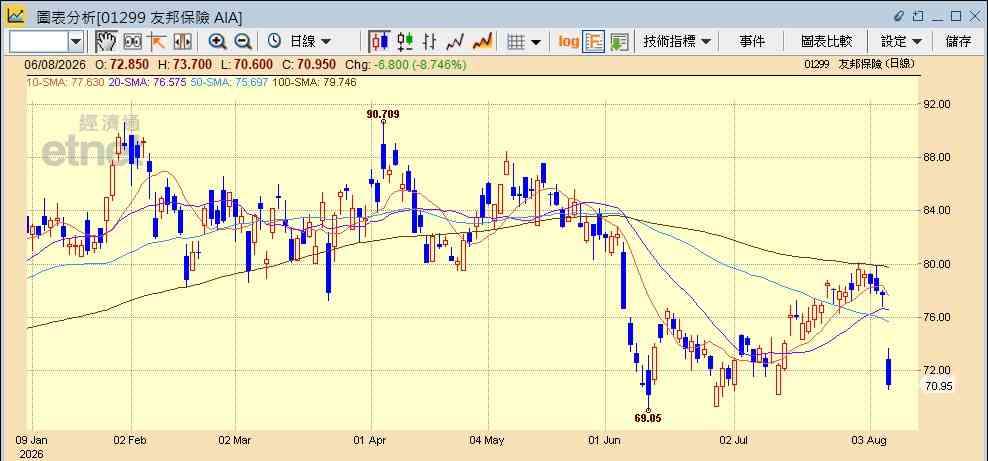Screen dimensions: 988x461
Task: Expand the stock code combo box arrow
Action: (76, 42)
